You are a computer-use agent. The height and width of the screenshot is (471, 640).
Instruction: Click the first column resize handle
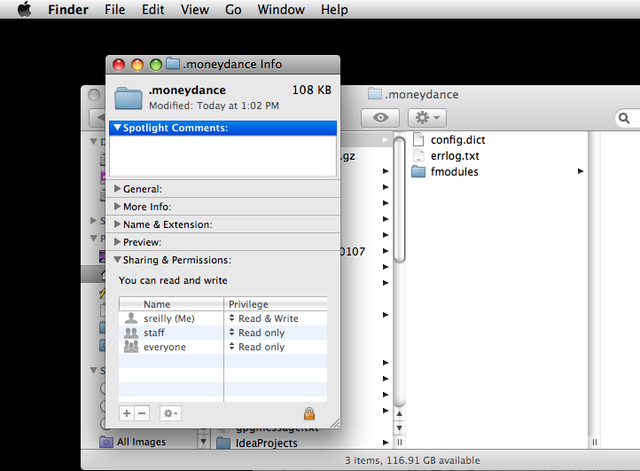(400, 442)
